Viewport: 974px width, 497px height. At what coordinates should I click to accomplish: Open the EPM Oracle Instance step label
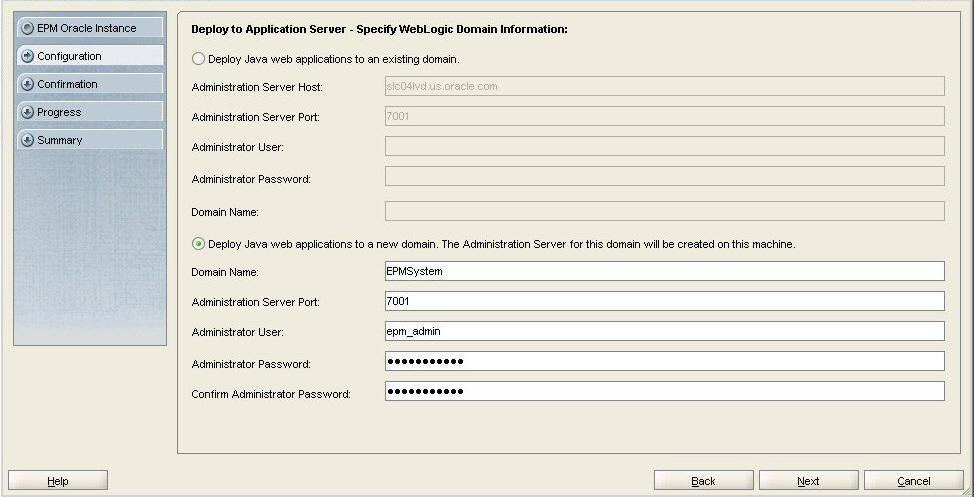coord(86,28)
